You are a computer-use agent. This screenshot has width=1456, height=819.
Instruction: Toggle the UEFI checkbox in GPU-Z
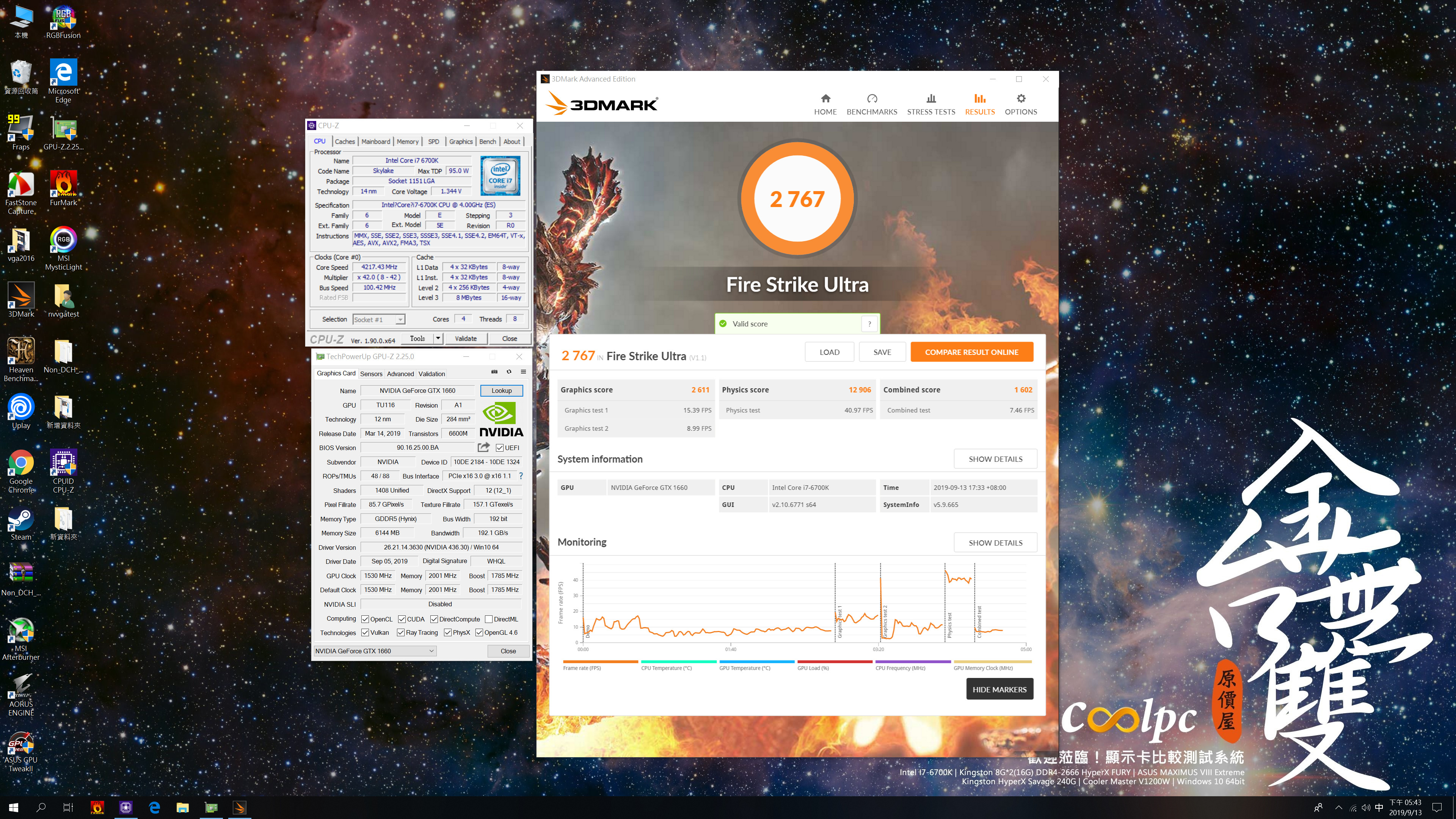[x=500, y=448]
